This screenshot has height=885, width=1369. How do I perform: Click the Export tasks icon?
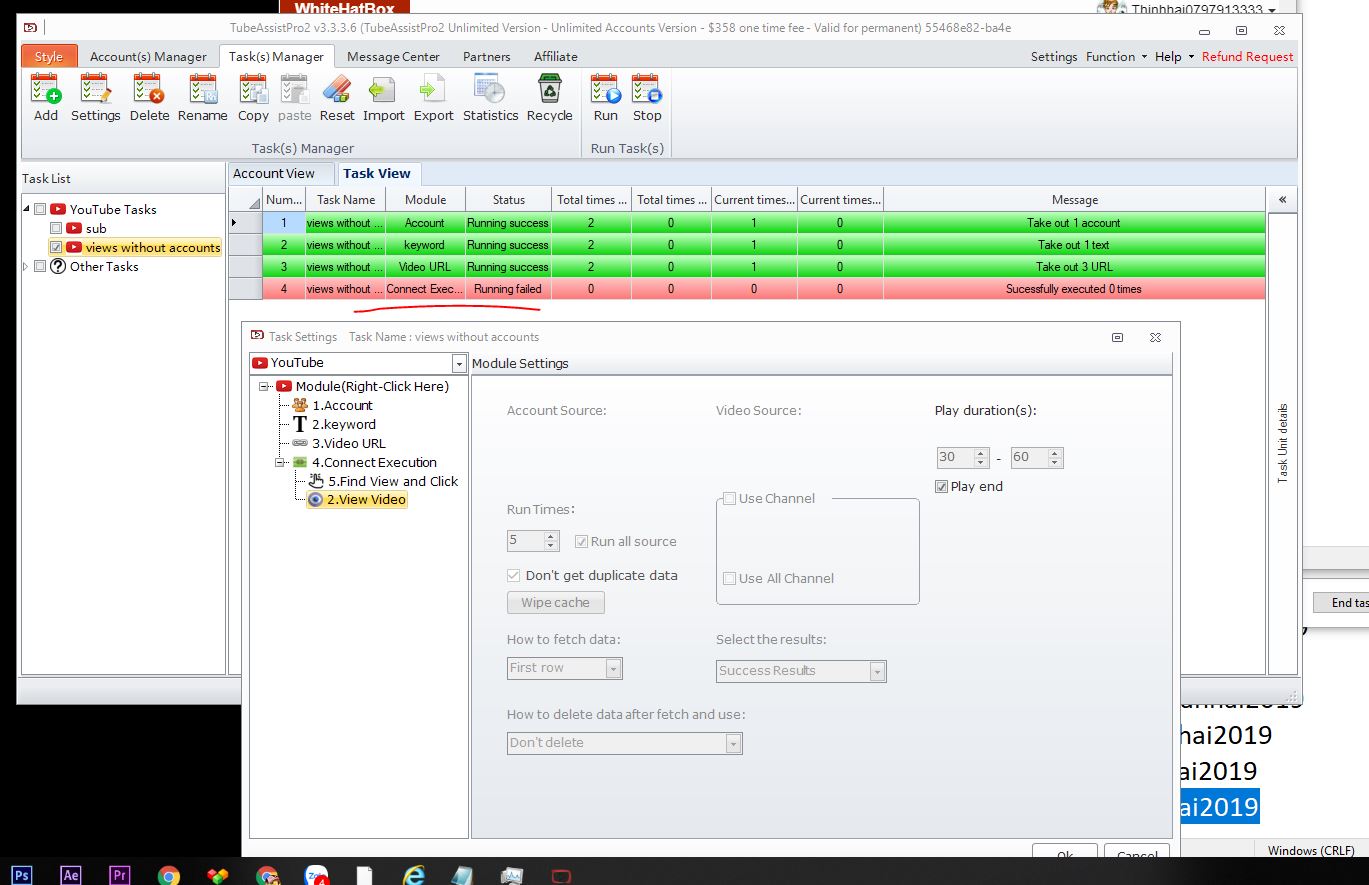[x=433, y=92]
